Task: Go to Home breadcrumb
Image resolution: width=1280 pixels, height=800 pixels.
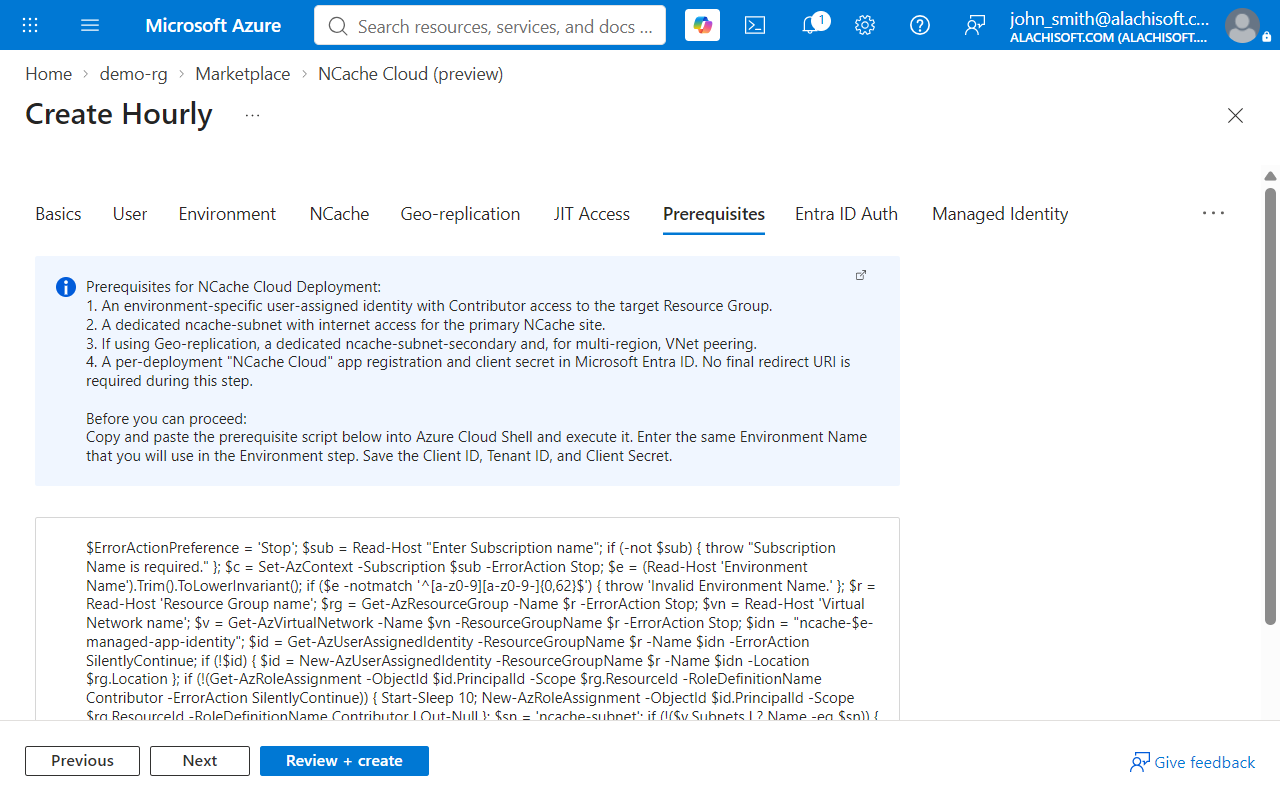Action: pyautogui.click(x=49, y=74)
